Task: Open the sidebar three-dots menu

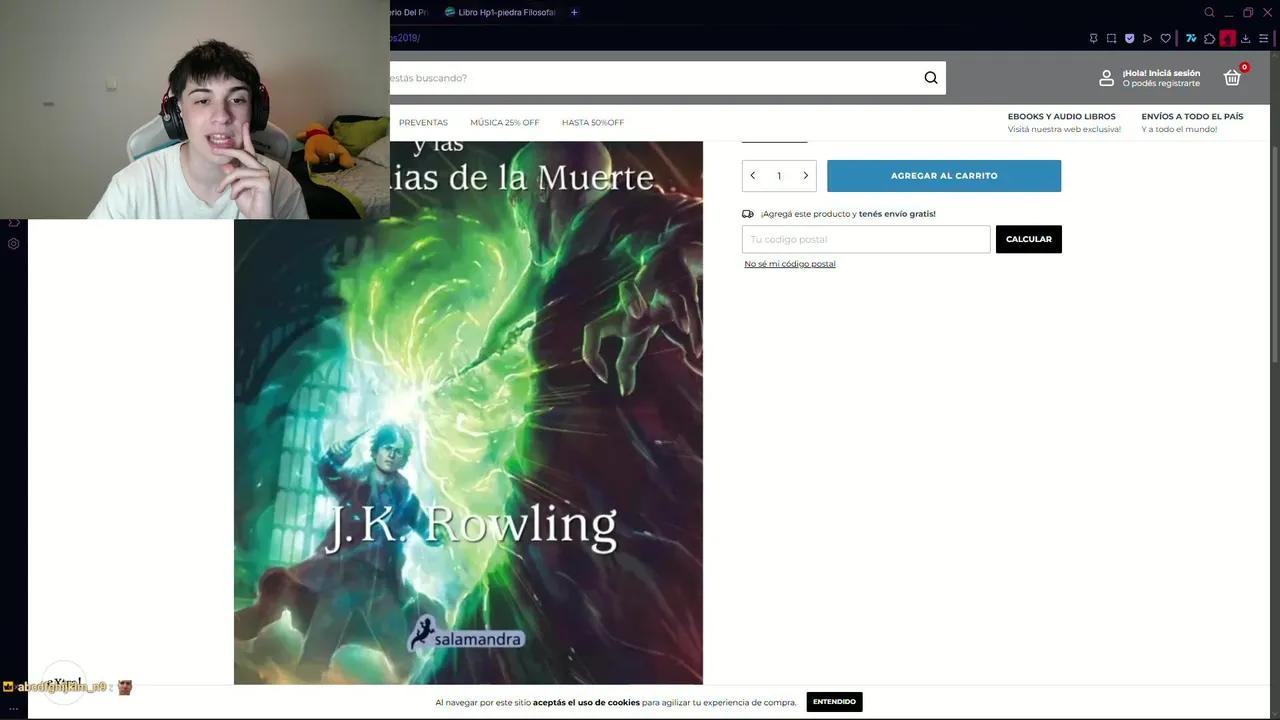Action: tap(13, 708)
